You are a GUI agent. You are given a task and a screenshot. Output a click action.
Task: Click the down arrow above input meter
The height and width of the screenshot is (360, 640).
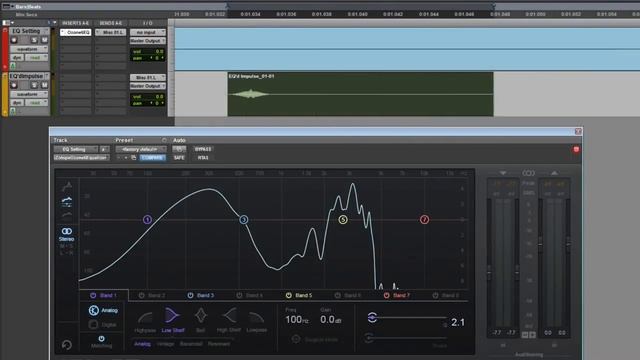tap(503, 173)
